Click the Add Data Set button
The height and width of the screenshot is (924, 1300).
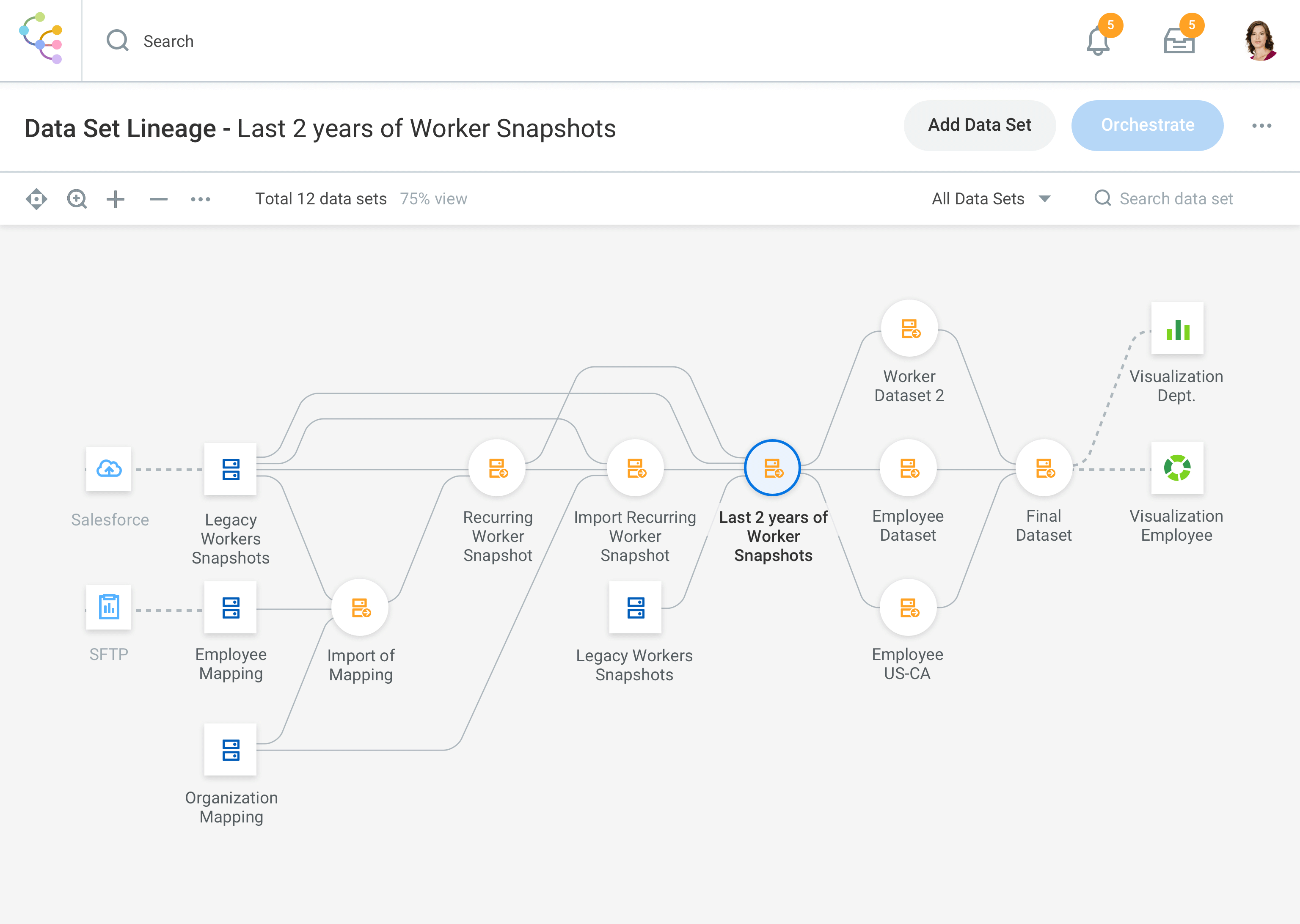tap(979, 126)
